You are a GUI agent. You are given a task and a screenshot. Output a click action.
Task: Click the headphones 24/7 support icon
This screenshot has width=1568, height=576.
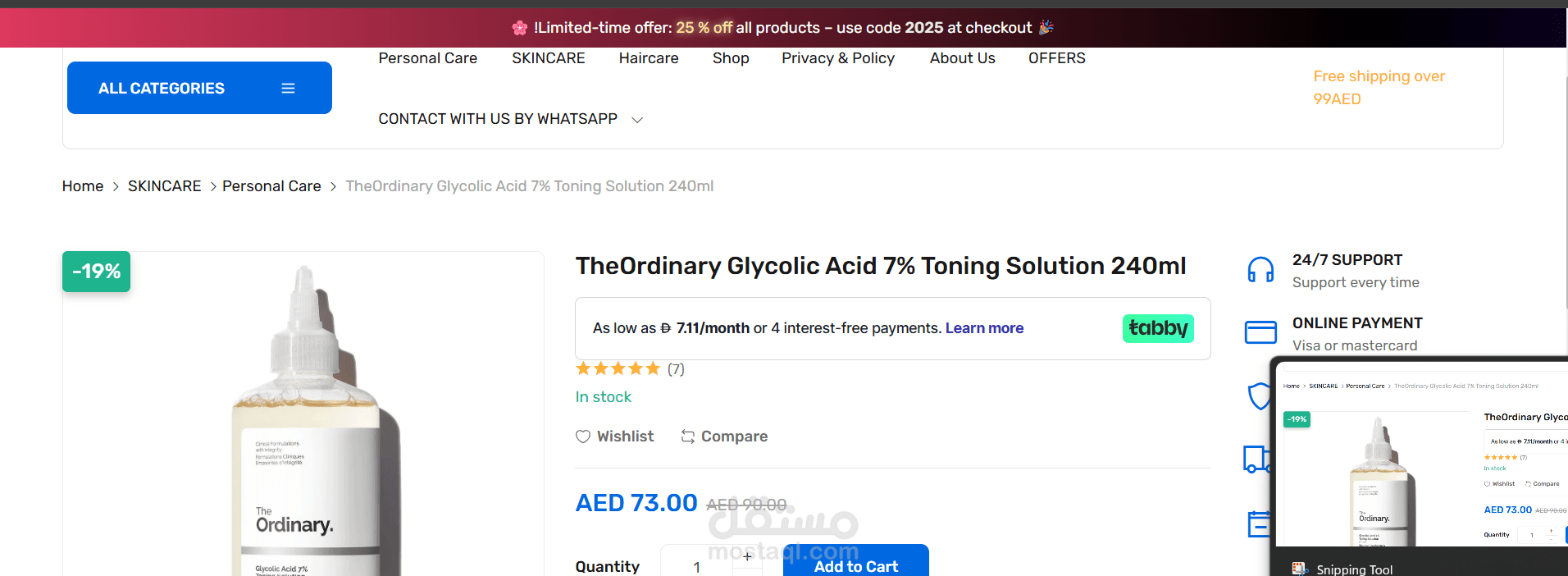(x=1260, y=270)
